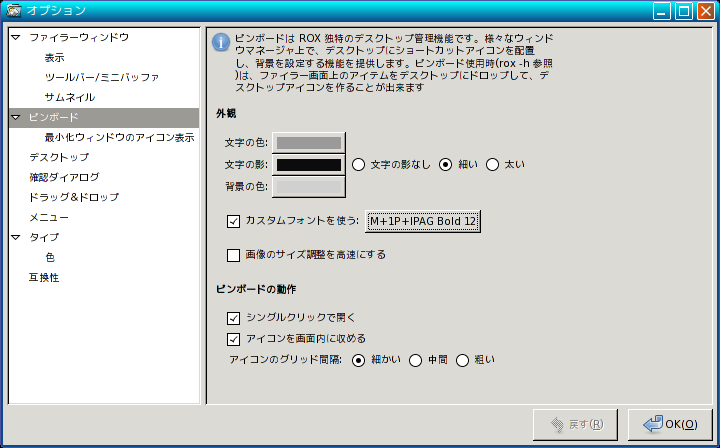Click the ピンボードの動作 section heading
Viewport: 720px width, 448px height.
(x=256, y=289)
